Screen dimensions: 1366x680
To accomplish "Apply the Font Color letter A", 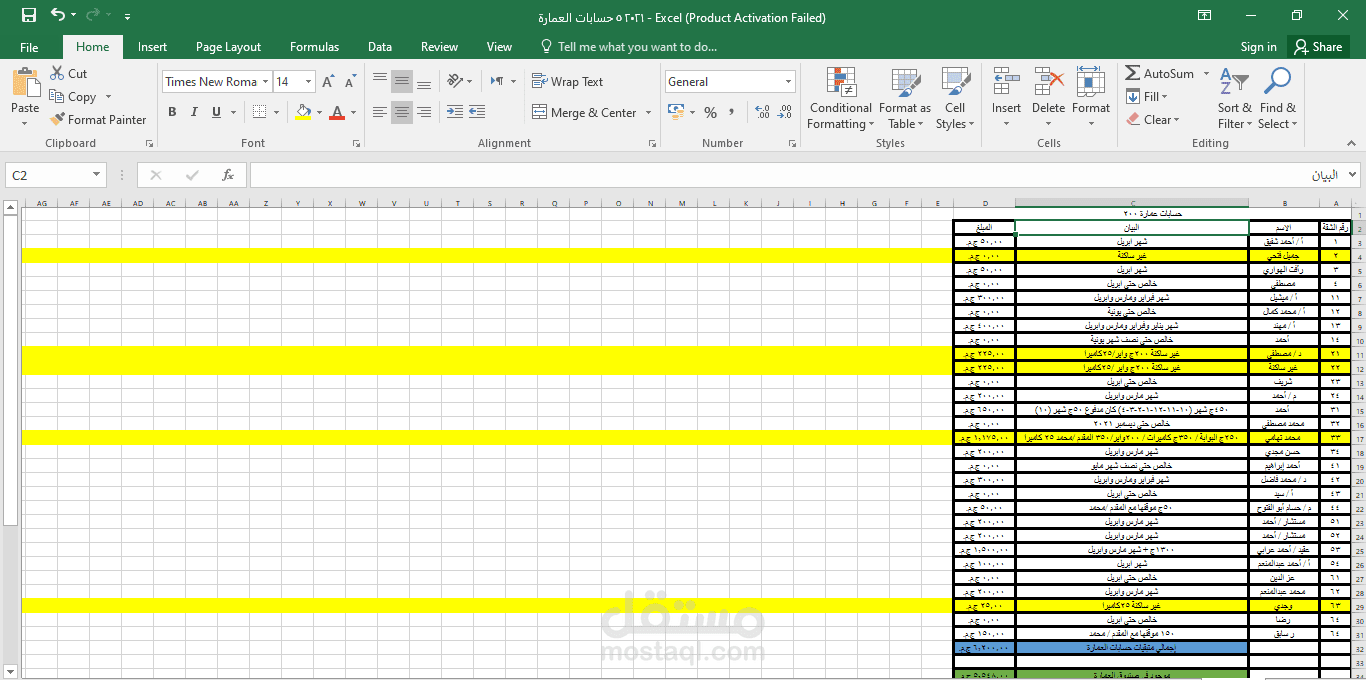I will 337,113.
